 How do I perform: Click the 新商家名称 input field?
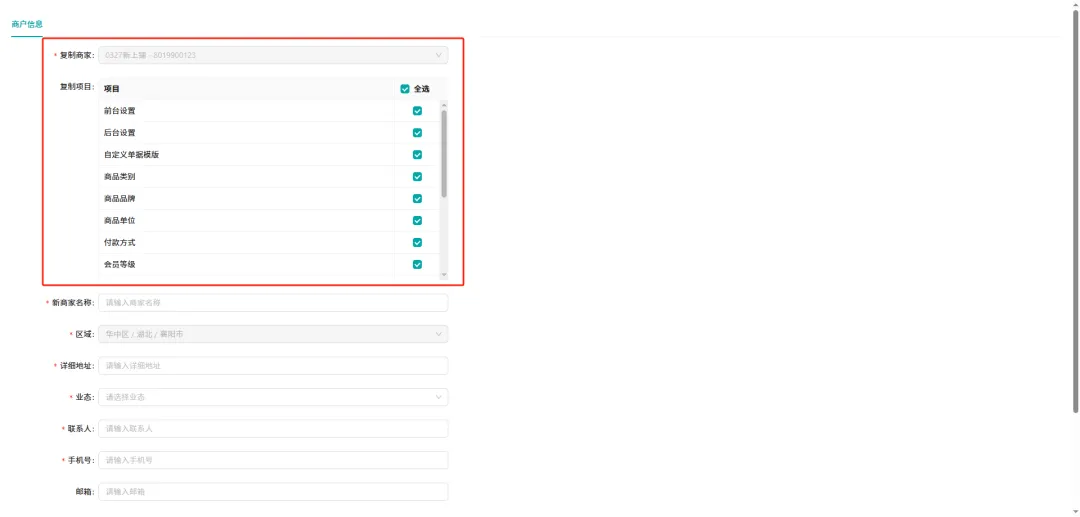(x=272, y=302)
